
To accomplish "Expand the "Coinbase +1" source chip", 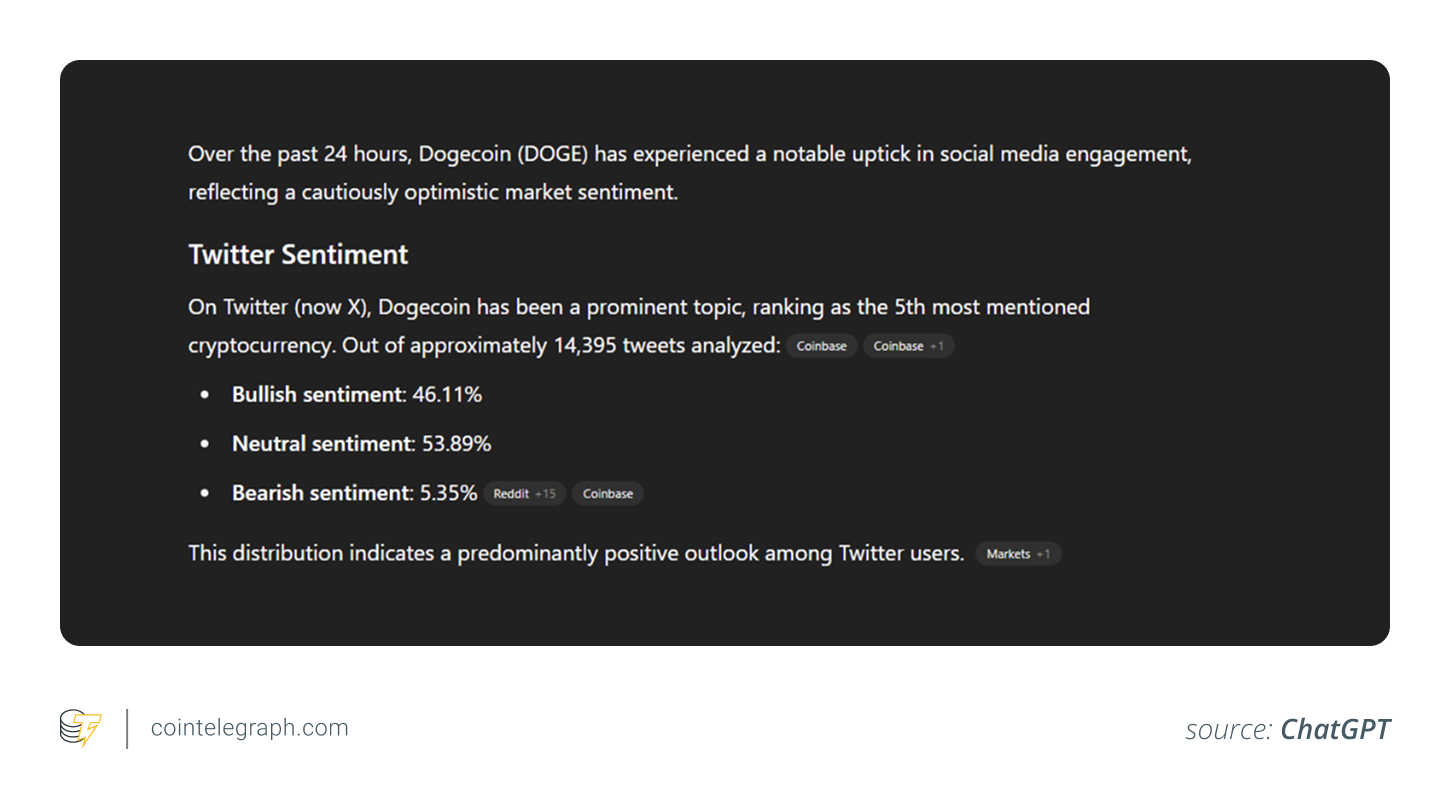I will 908,346.
